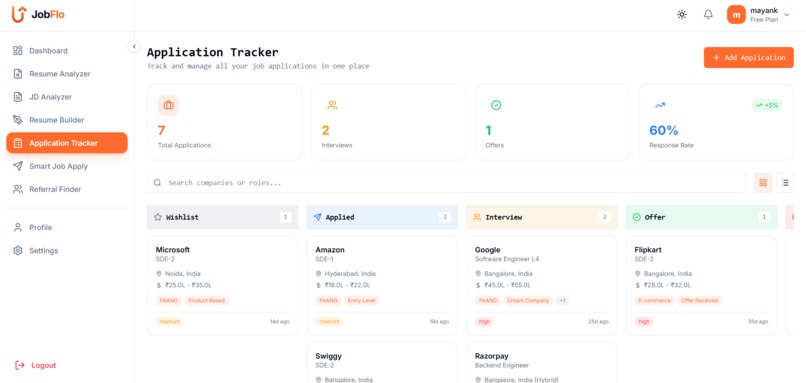The width and height of the screenshot is (806, 383).
Task: Click the checkmark icon on Offers card
Action: click(496, 105)
